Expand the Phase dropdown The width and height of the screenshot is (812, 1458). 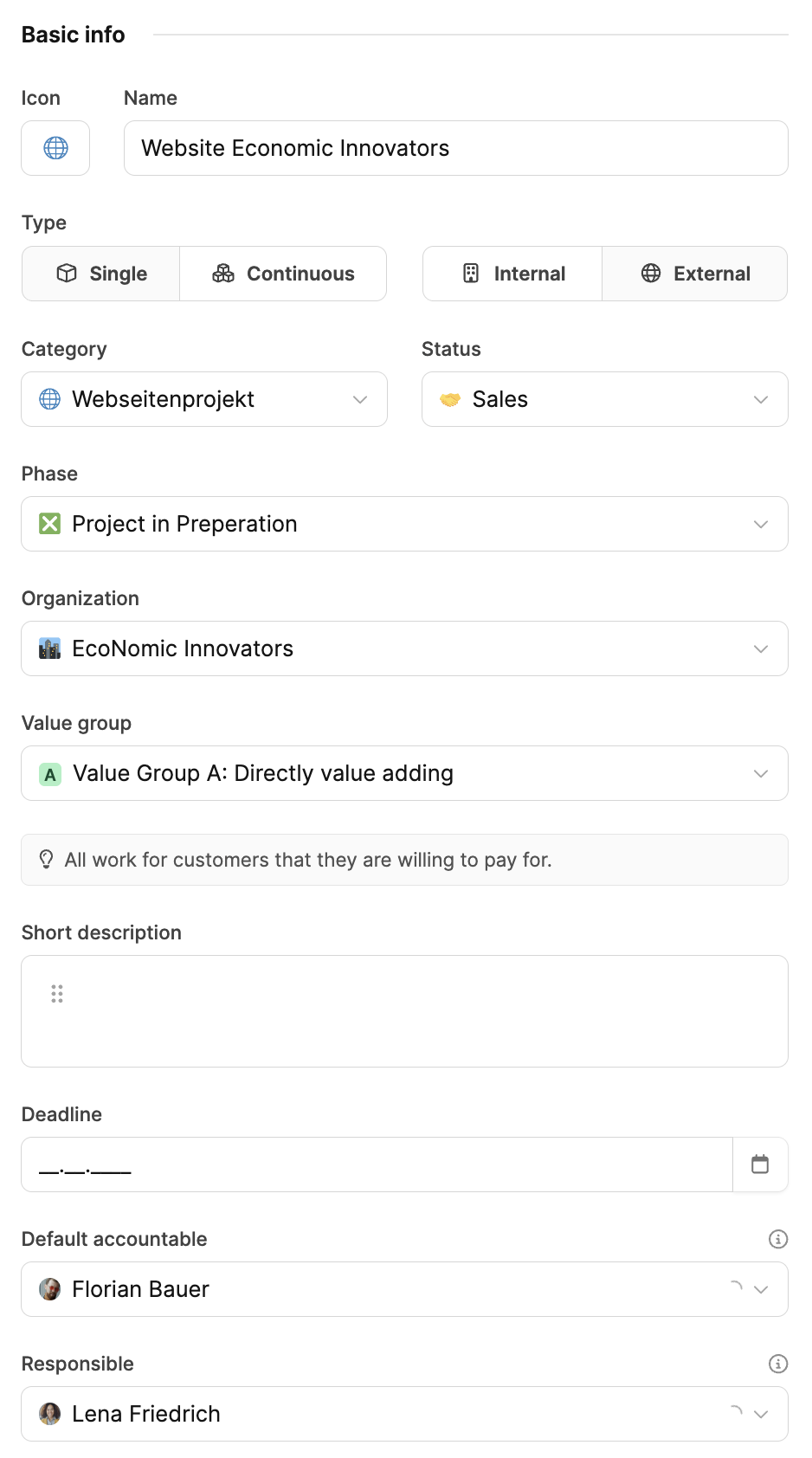pyautogui.click(x=404, y=524)
